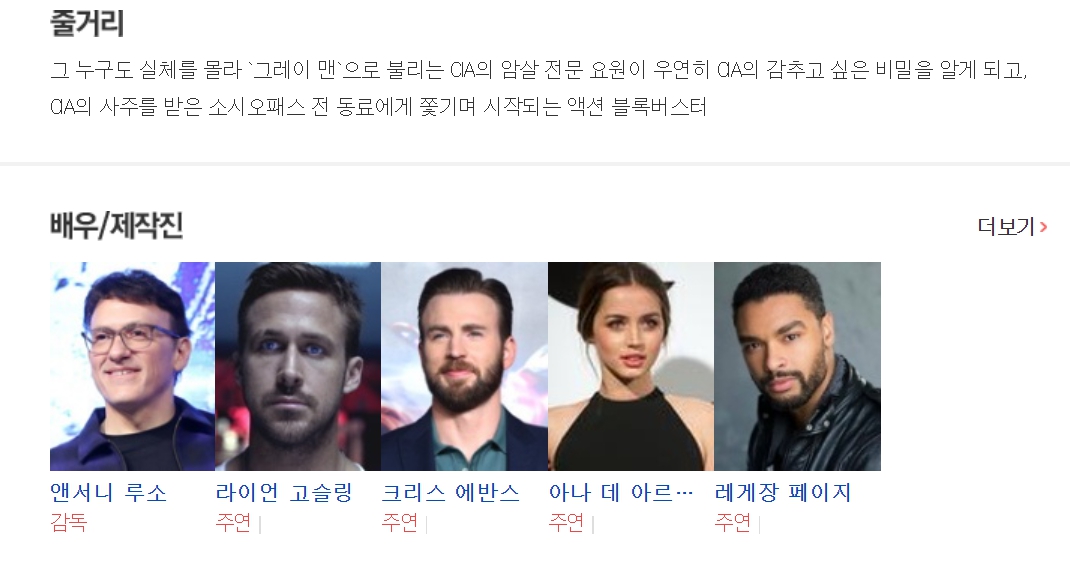Click the 주연 label under 아나 데 아르…
This screenshot has height=573, width=1070.
click(566, 523)
